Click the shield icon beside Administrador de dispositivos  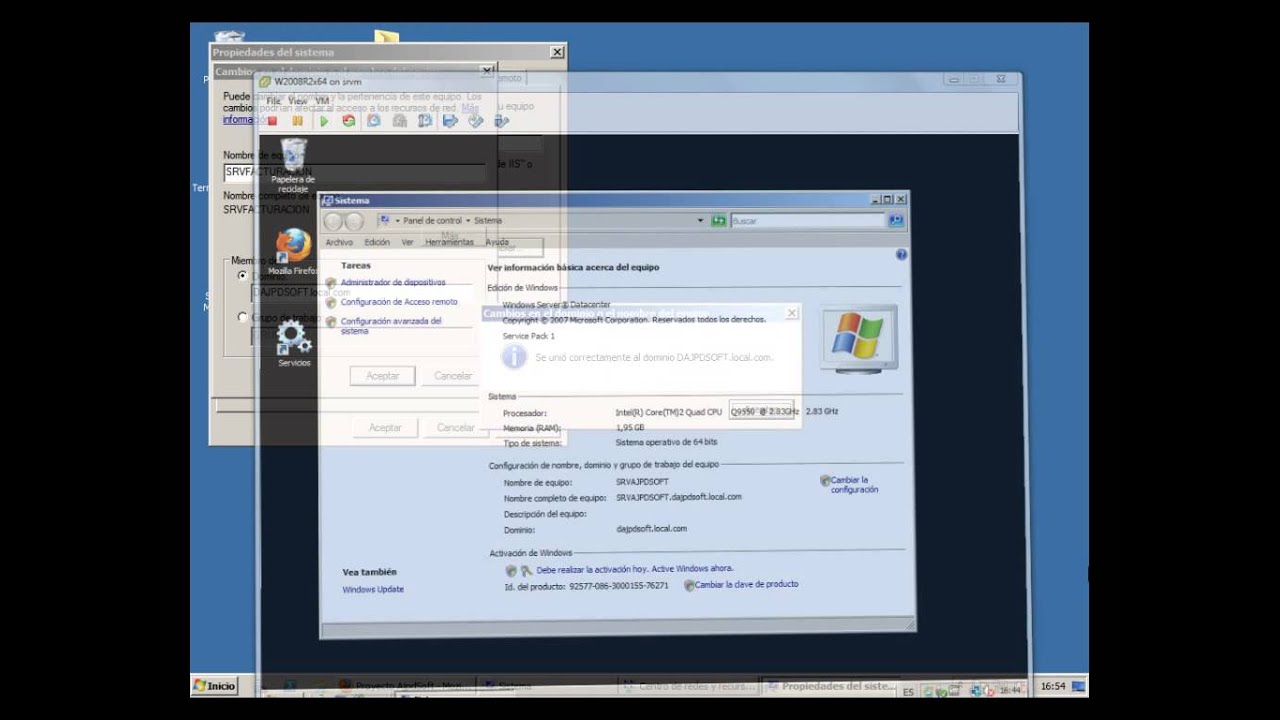pos(331,283)
